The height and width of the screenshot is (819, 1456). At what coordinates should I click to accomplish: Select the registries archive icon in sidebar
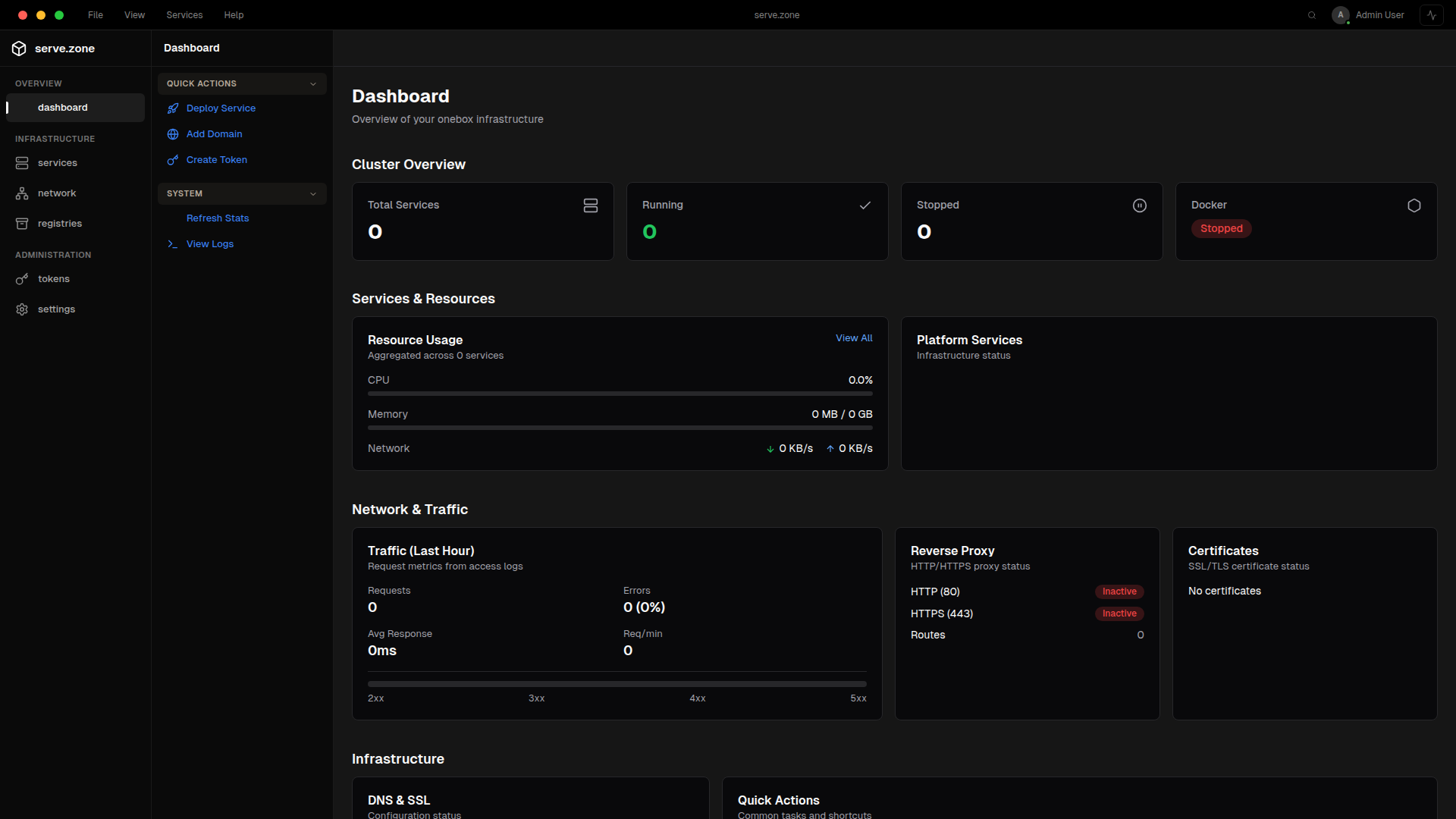click(x=22, y=224)
